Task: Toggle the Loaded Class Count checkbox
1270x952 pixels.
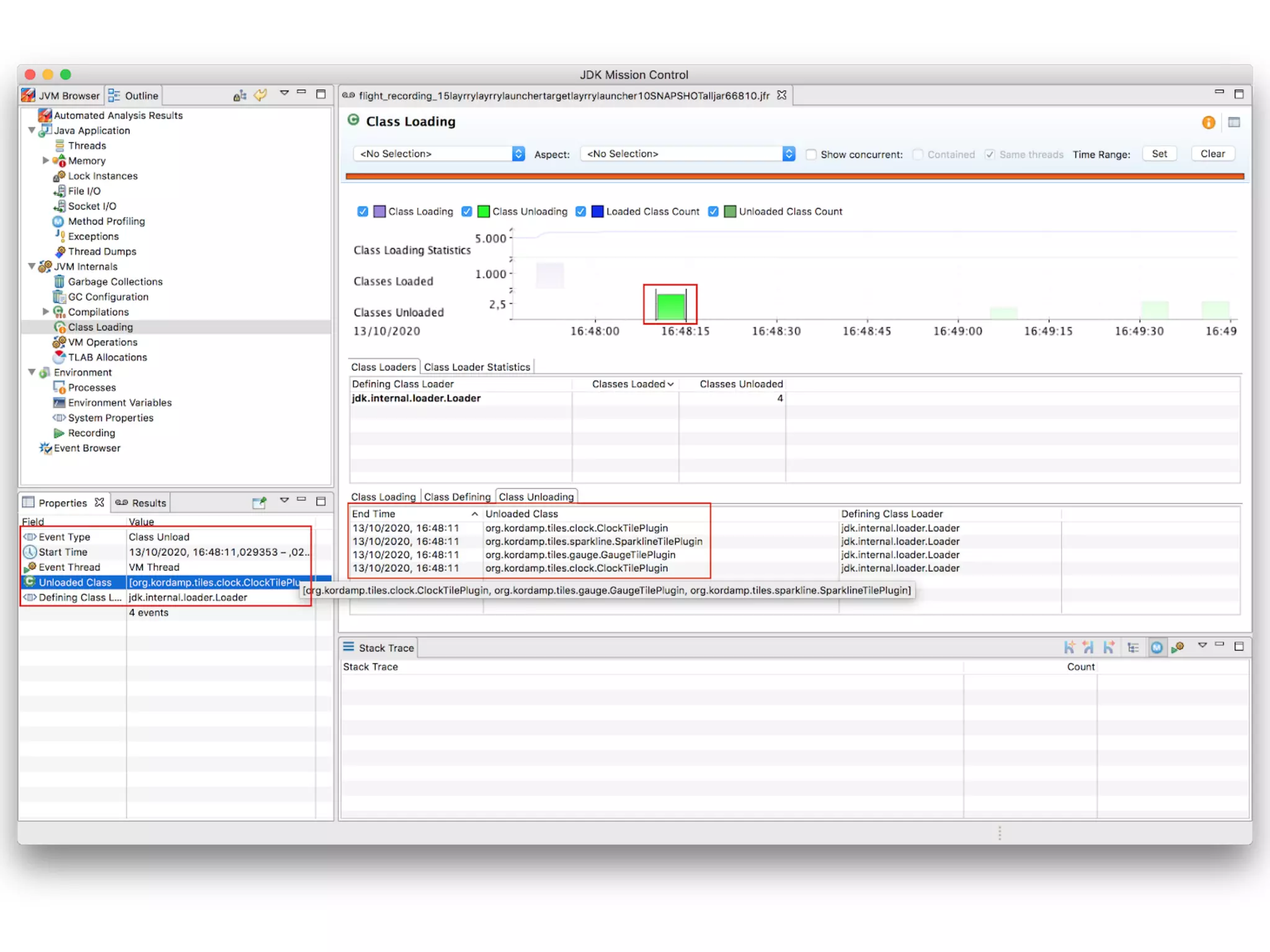Action: pyautogui.click(x=580, y=212)
